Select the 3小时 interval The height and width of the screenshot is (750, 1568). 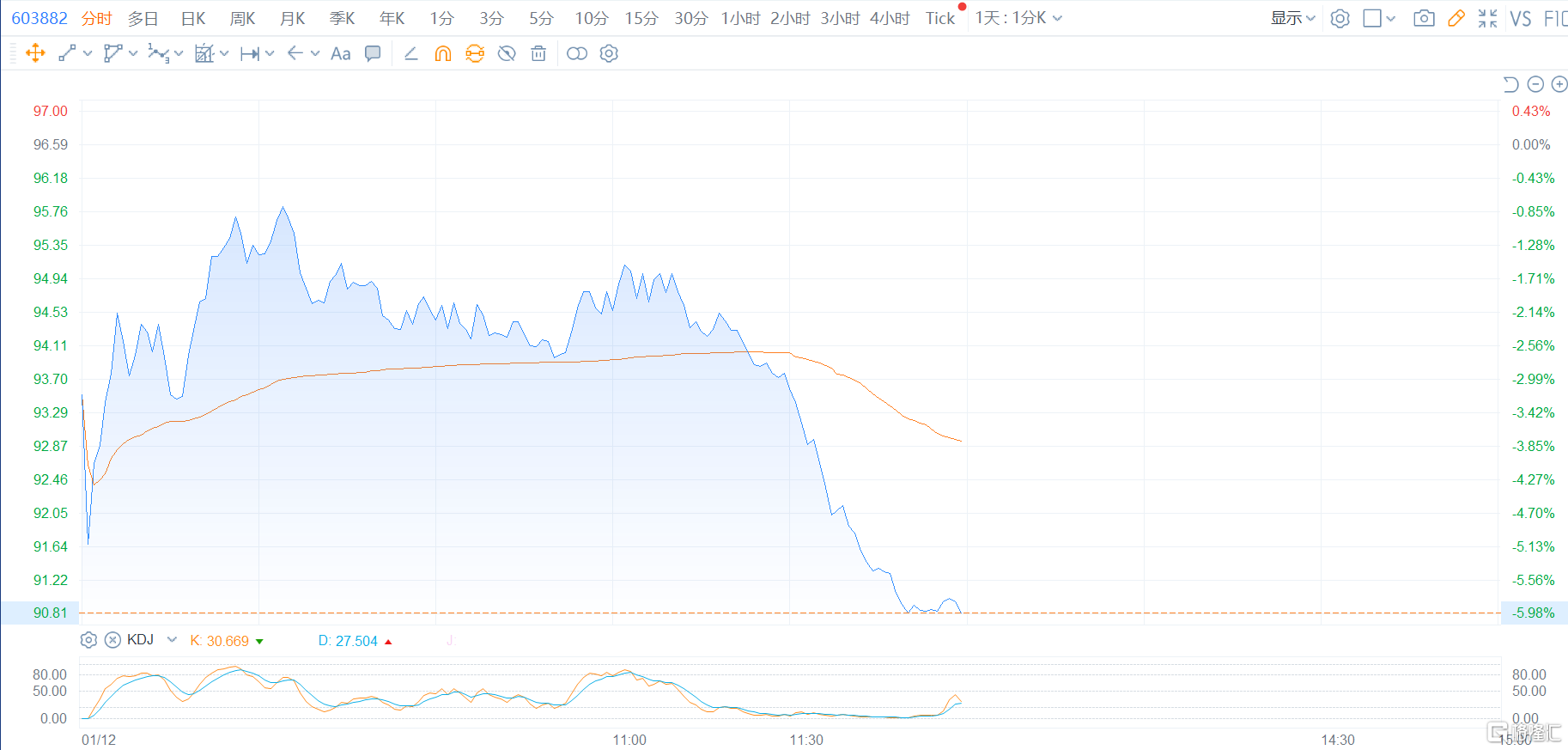[841, 18]
